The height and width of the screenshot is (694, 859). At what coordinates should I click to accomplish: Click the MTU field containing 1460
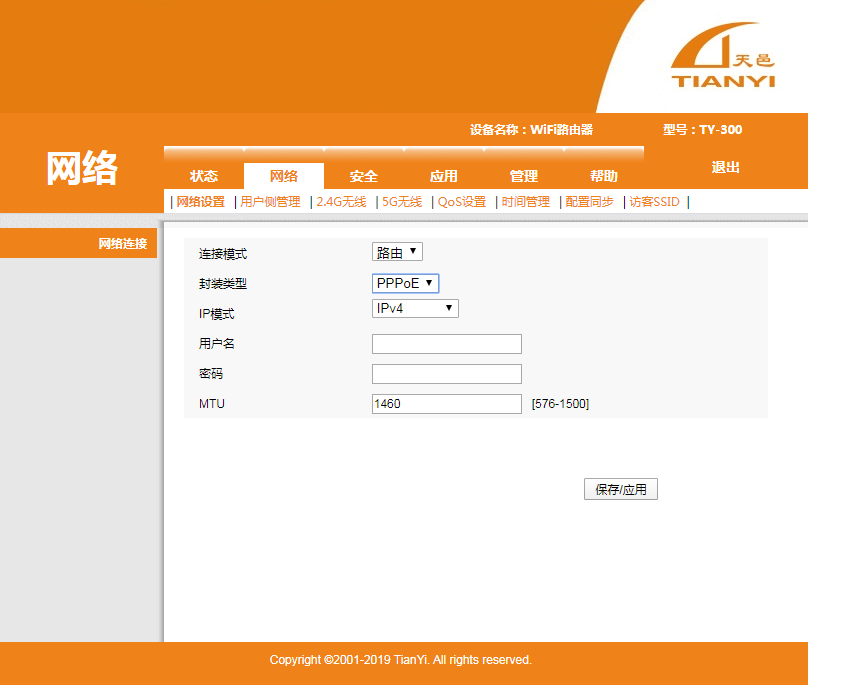446,404
